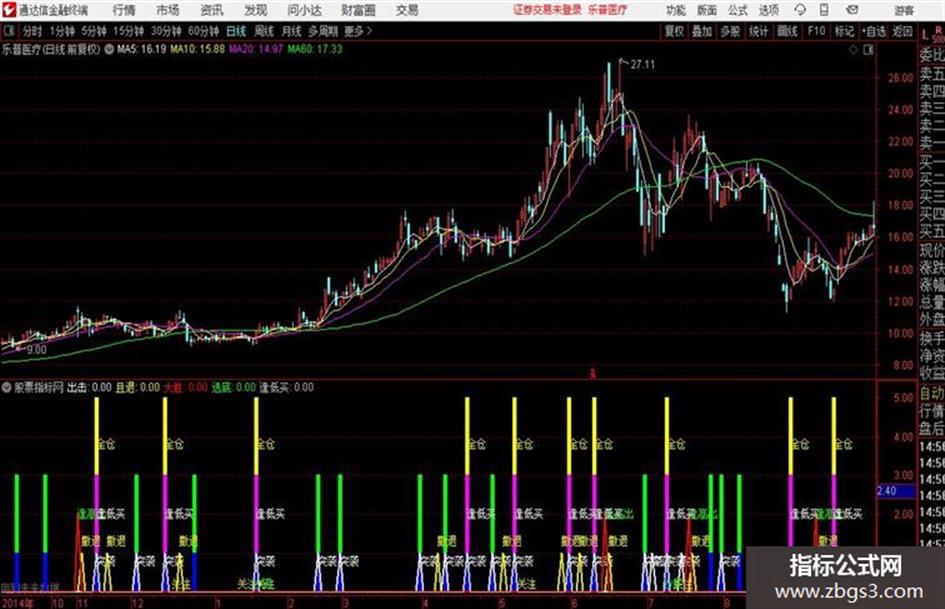The width and height of the screenshot is (945, 609).
Task: Click the 9.00 low price label
Action: pos(36,350)
